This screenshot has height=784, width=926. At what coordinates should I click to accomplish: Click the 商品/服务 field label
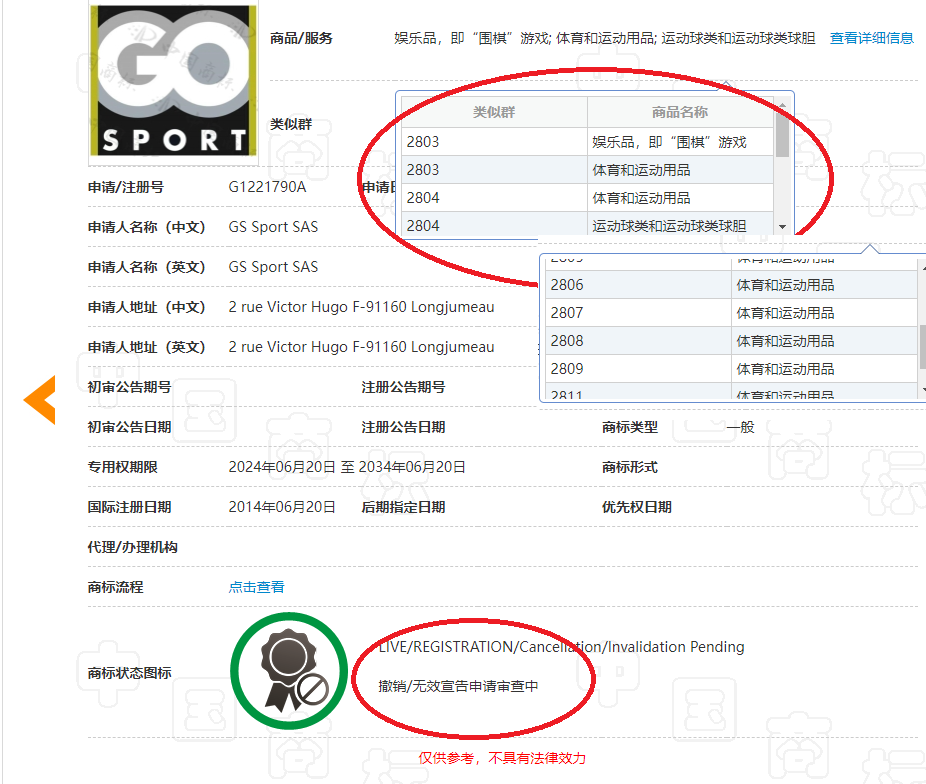pos(301,38)
